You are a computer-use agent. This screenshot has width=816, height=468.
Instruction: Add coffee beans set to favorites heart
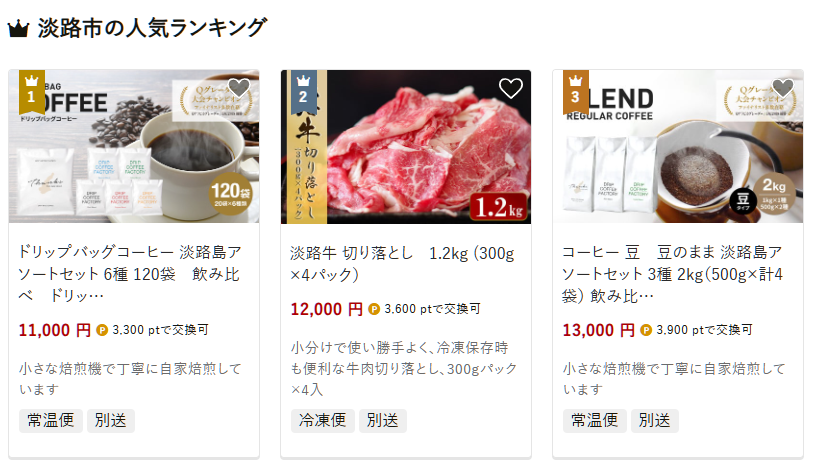coord(783,88)
